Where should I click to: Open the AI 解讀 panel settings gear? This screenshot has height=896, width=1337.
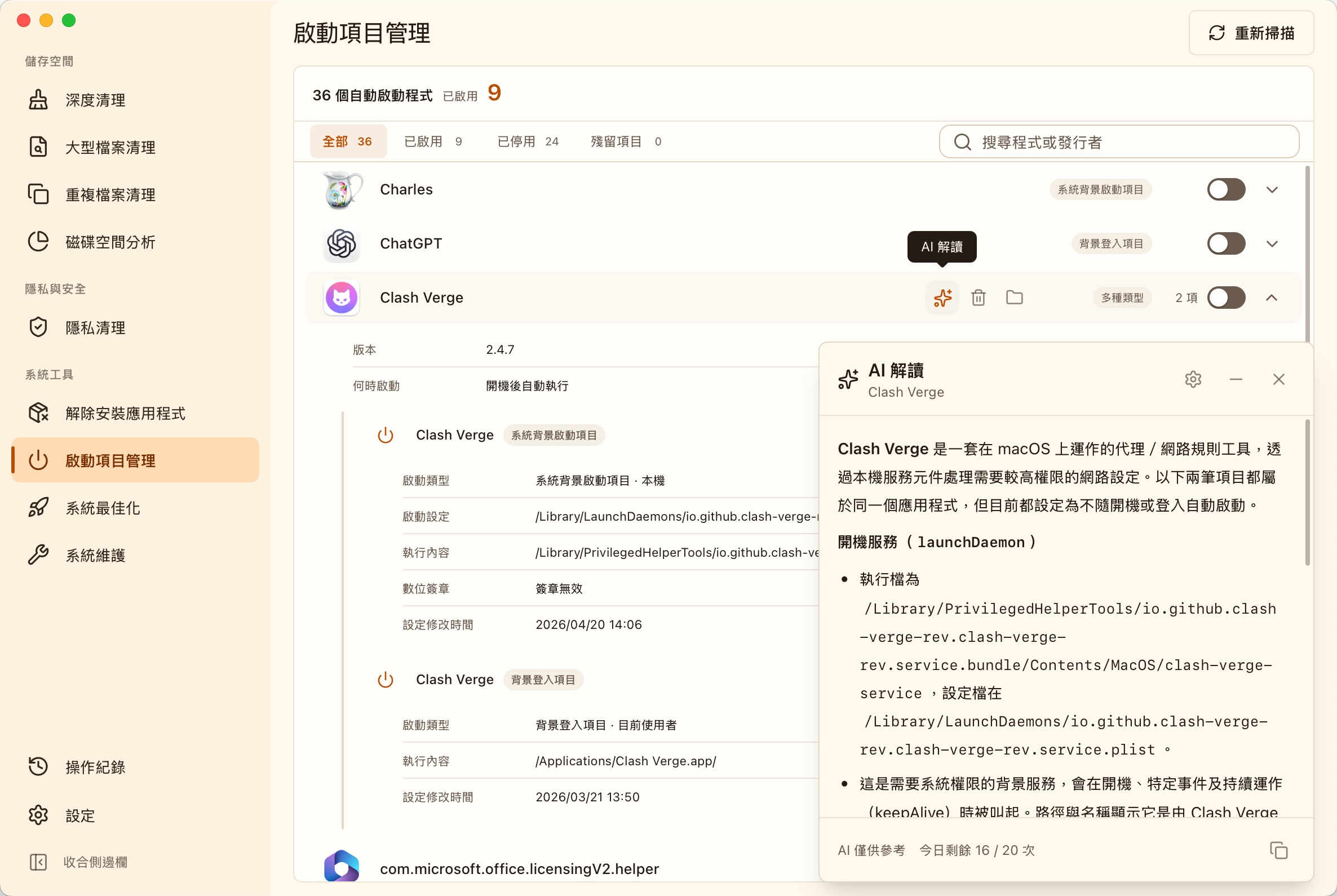pos(1193,379)
